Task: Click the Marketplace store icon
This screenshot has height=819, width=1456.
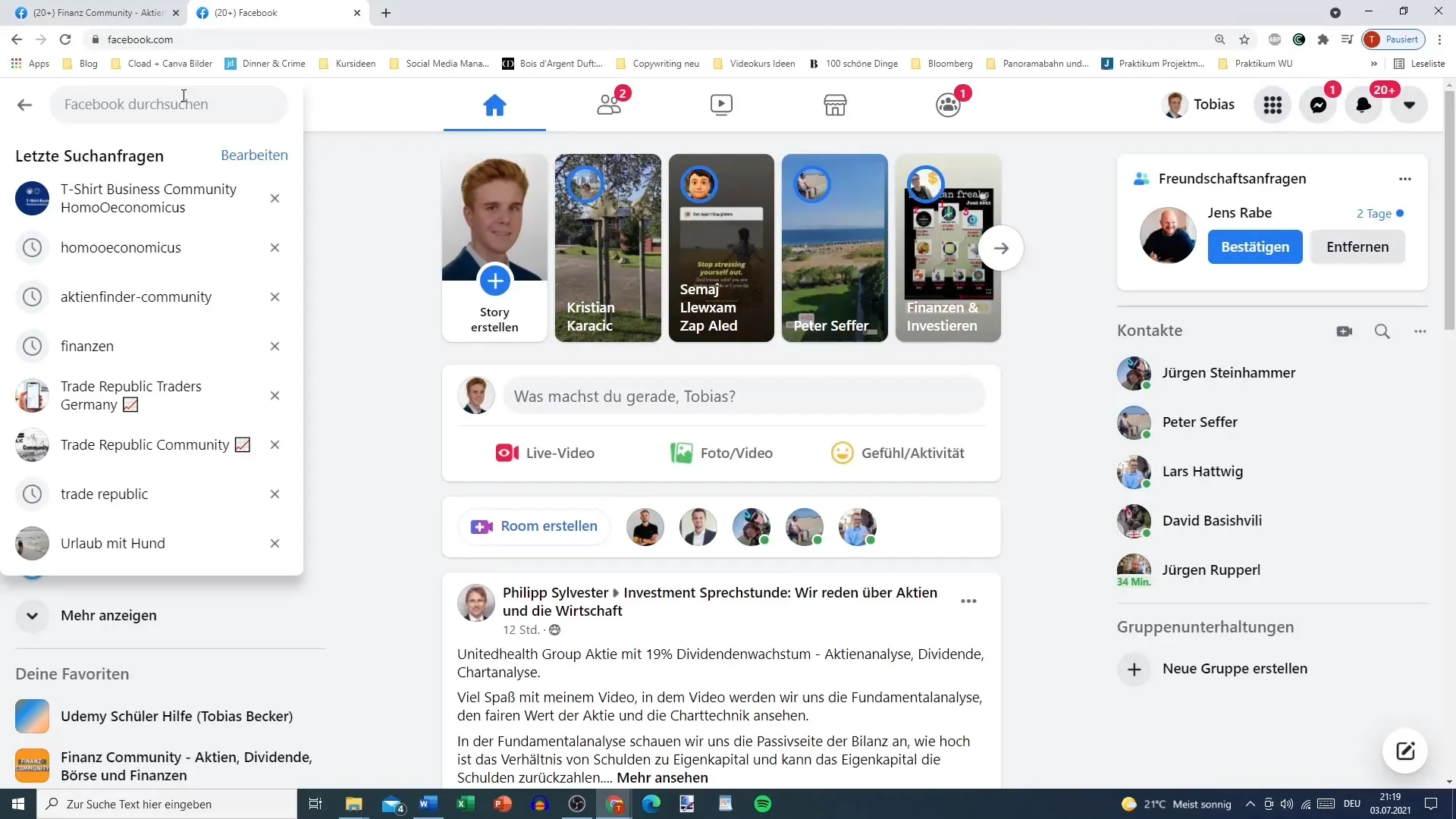Action: (834, 104)
